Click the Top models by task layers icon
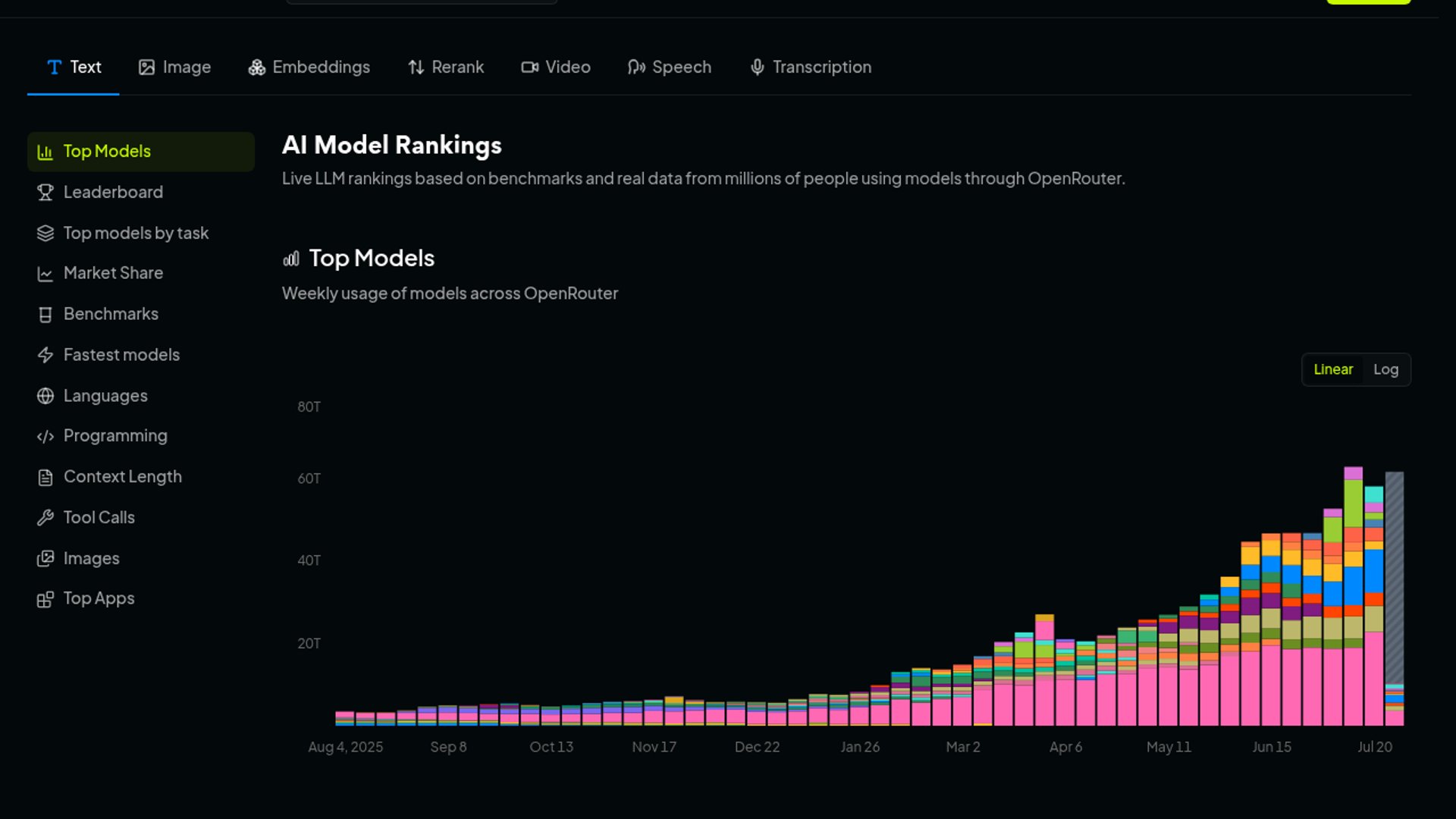1456x819 pixels. [45, 234]
